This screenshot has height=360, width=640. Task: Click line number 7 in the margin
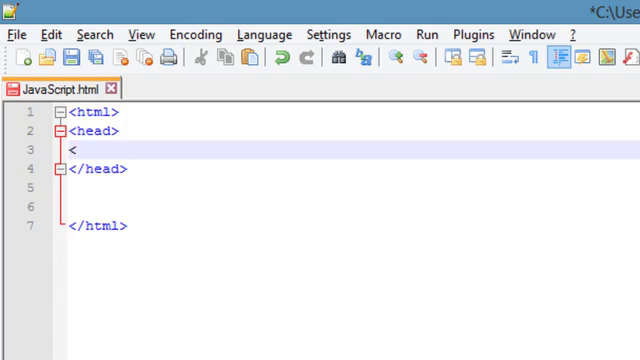coord(31,226)
